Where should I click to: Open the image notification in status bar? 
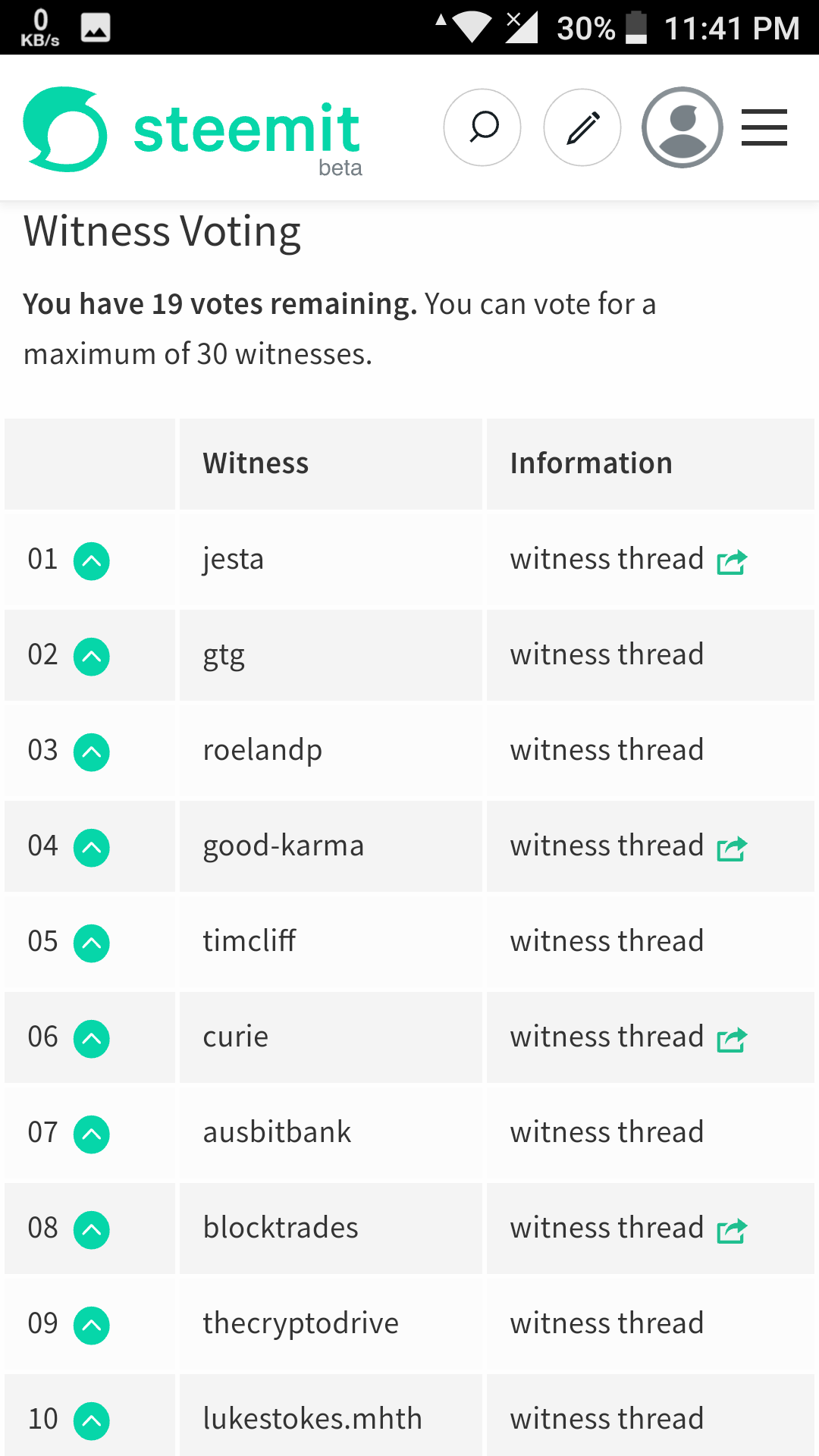(96, 27)
